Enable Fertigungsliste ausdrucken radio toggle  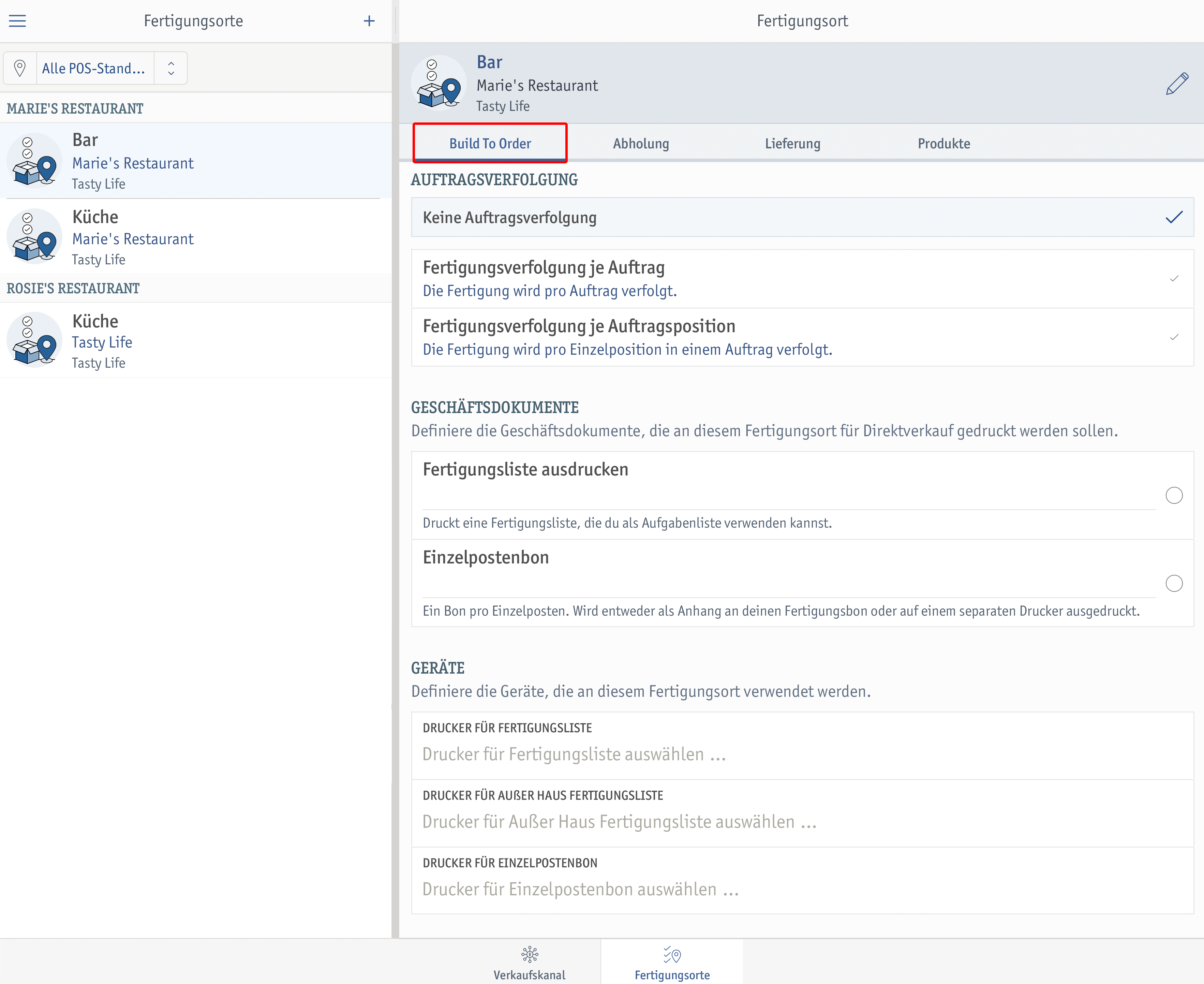tap(1174, 495)
